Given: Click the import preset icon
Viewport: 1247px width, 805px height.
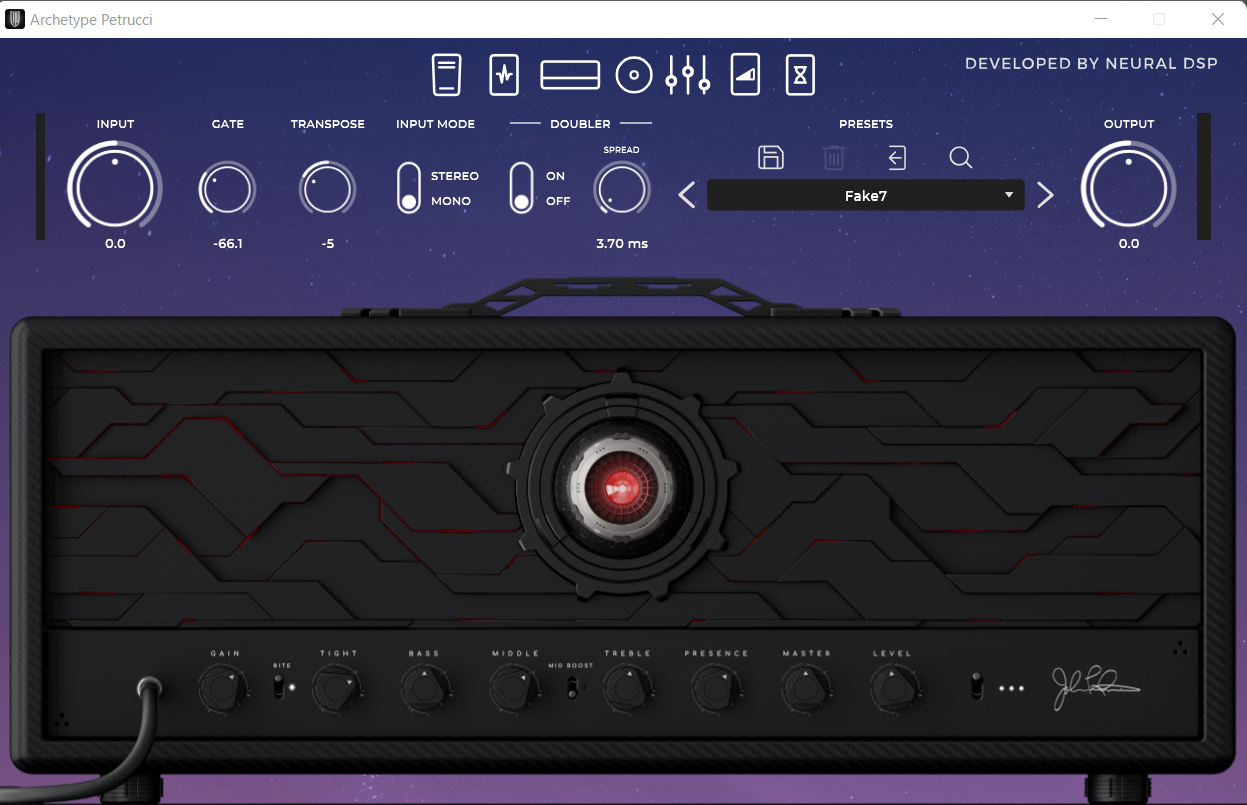Looking at the screenshot, I should (x=897, y=157).
